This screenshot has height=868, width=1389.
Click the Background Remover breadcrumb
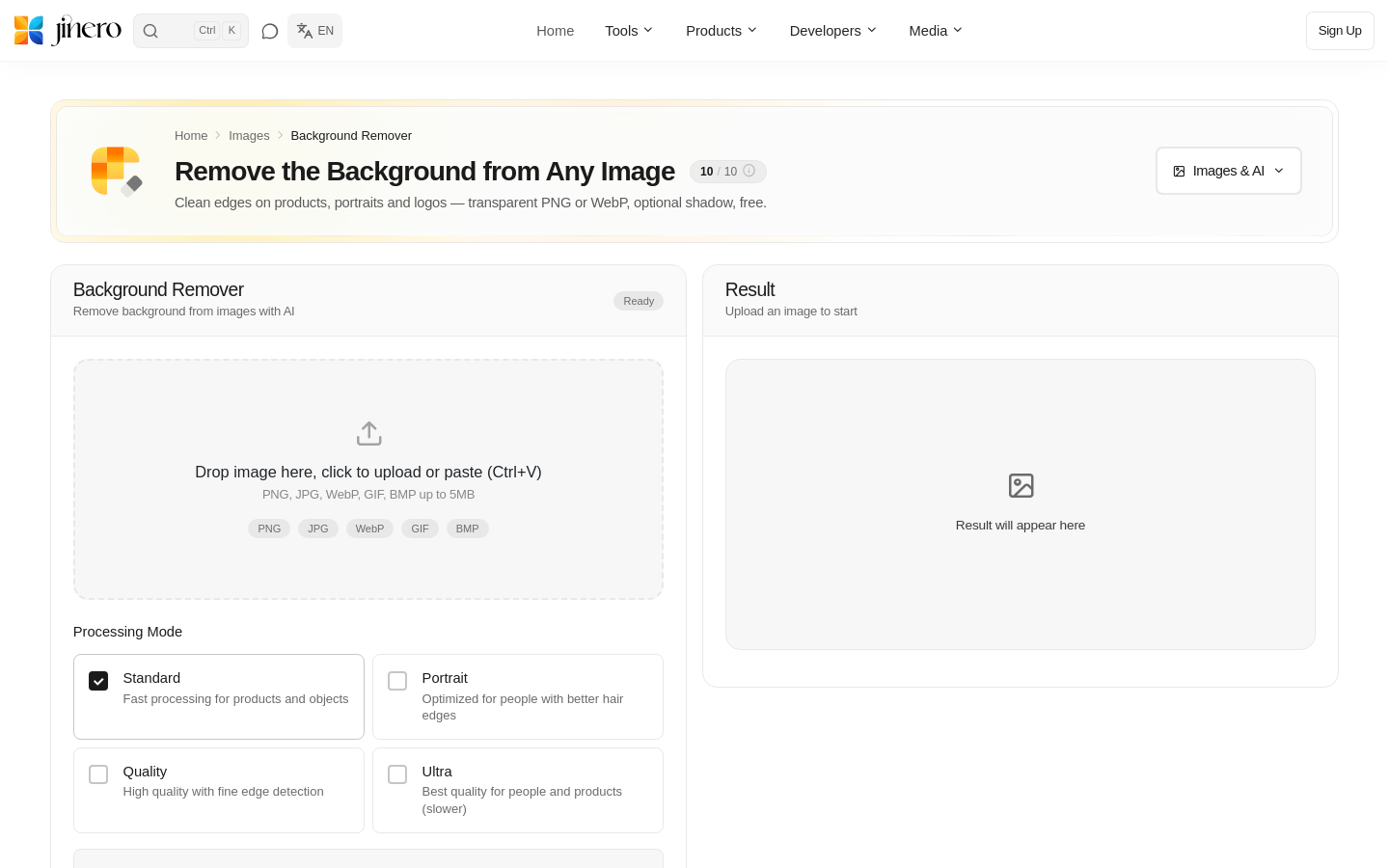click(351, 136)
